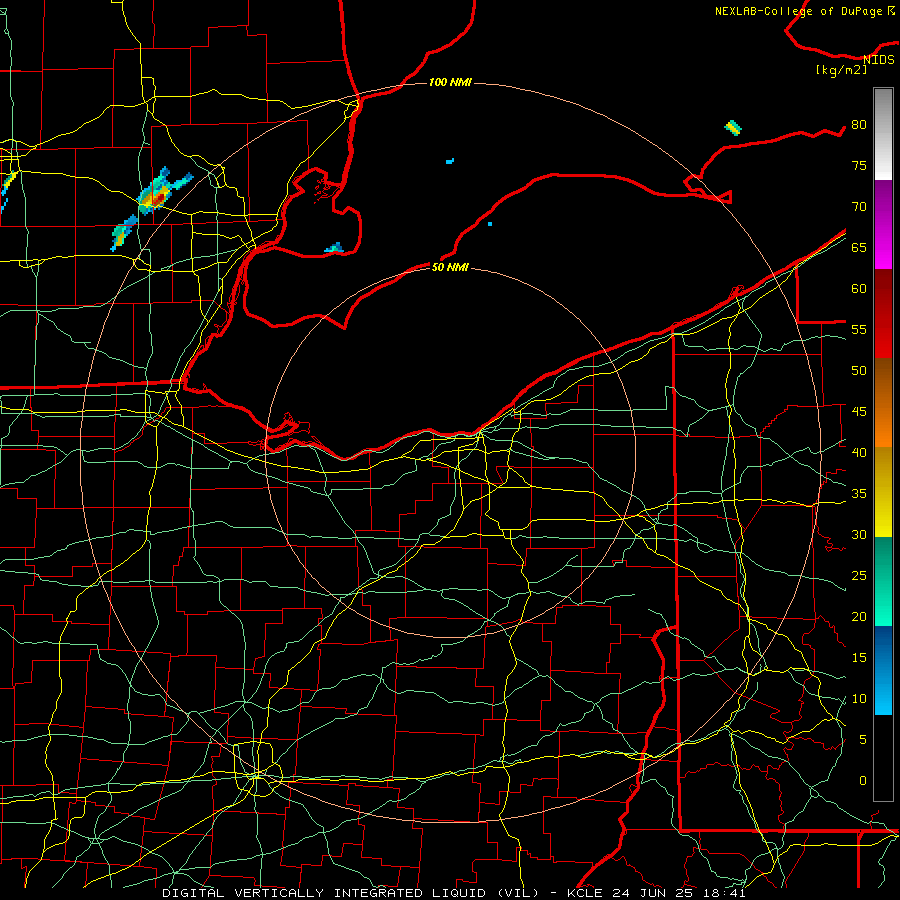Click the NIDS label
900x900 pixels.
click(x=879, y=59)
